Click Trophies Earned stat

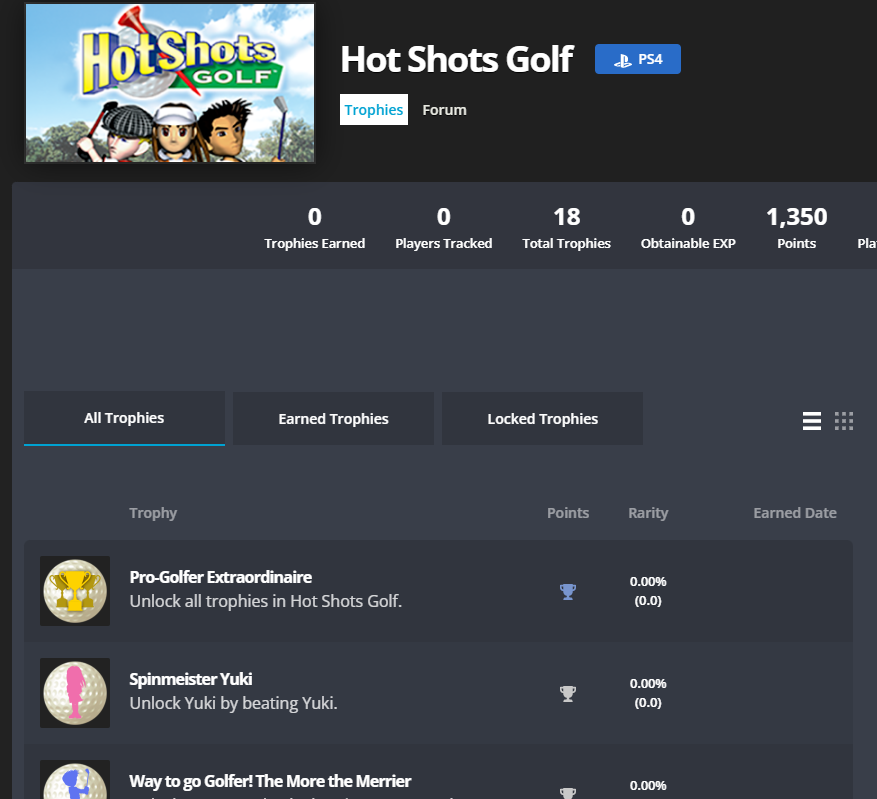[314, 229]
